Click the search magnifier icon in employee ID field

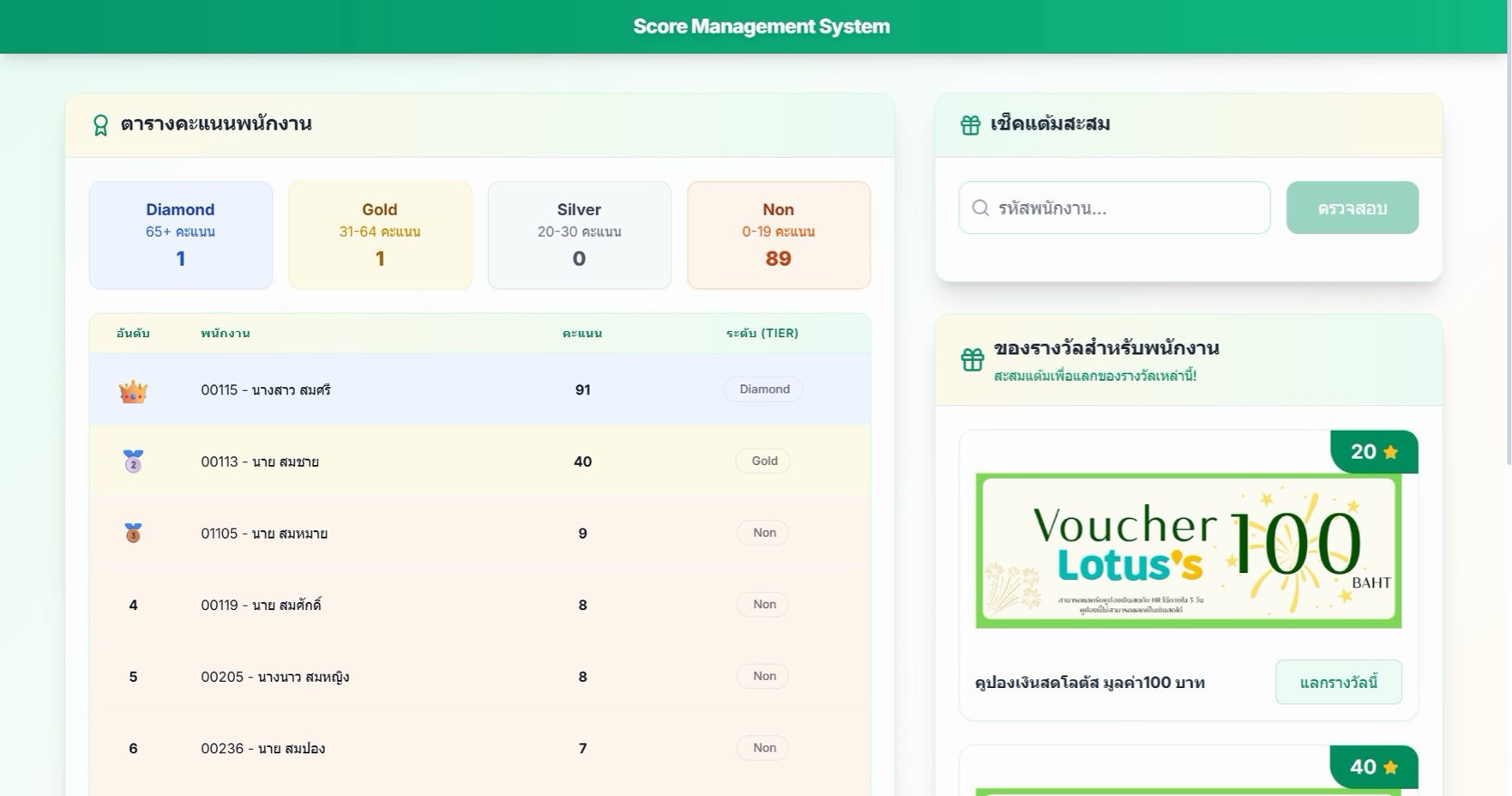(980, 208)
